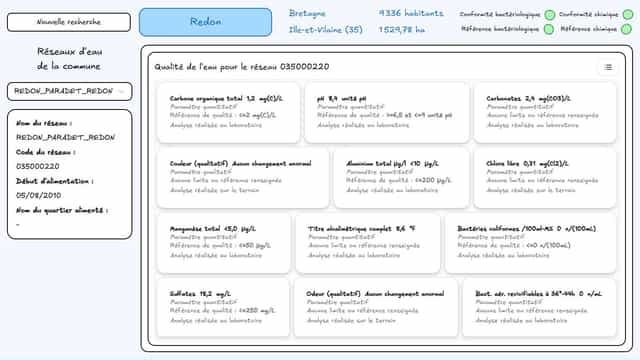
Task: Click the Ille-et-Vilaine (35) department label
Action: point(326,30)
